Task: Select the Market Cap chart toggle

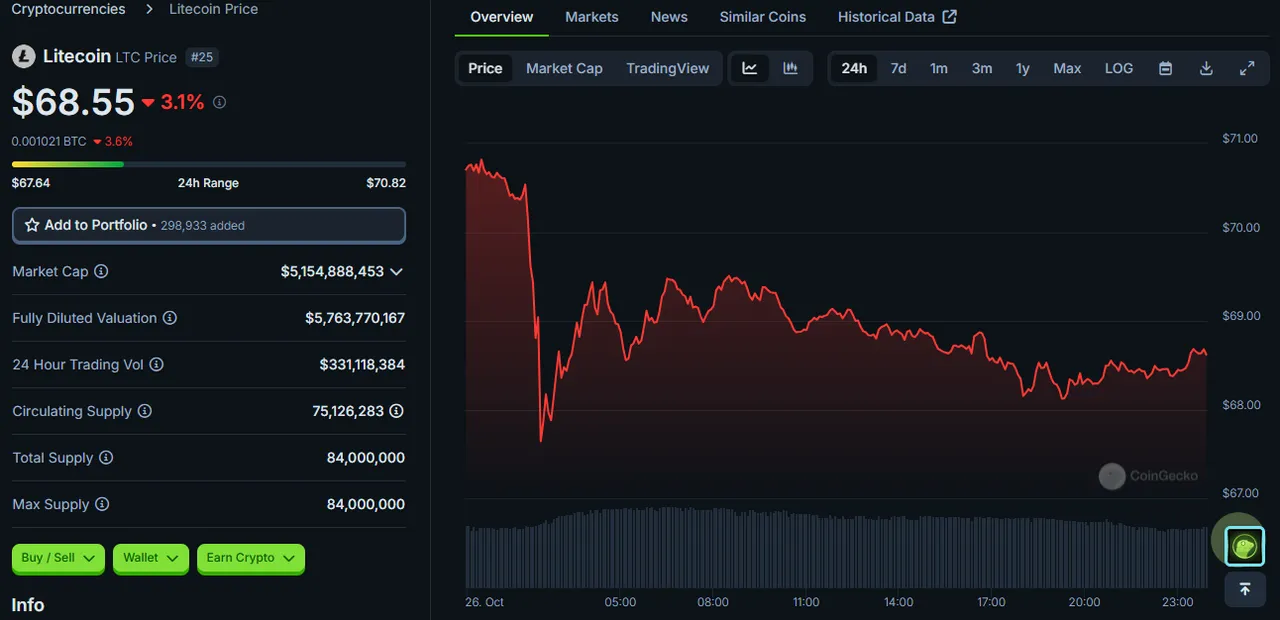Action: point(564,68)
